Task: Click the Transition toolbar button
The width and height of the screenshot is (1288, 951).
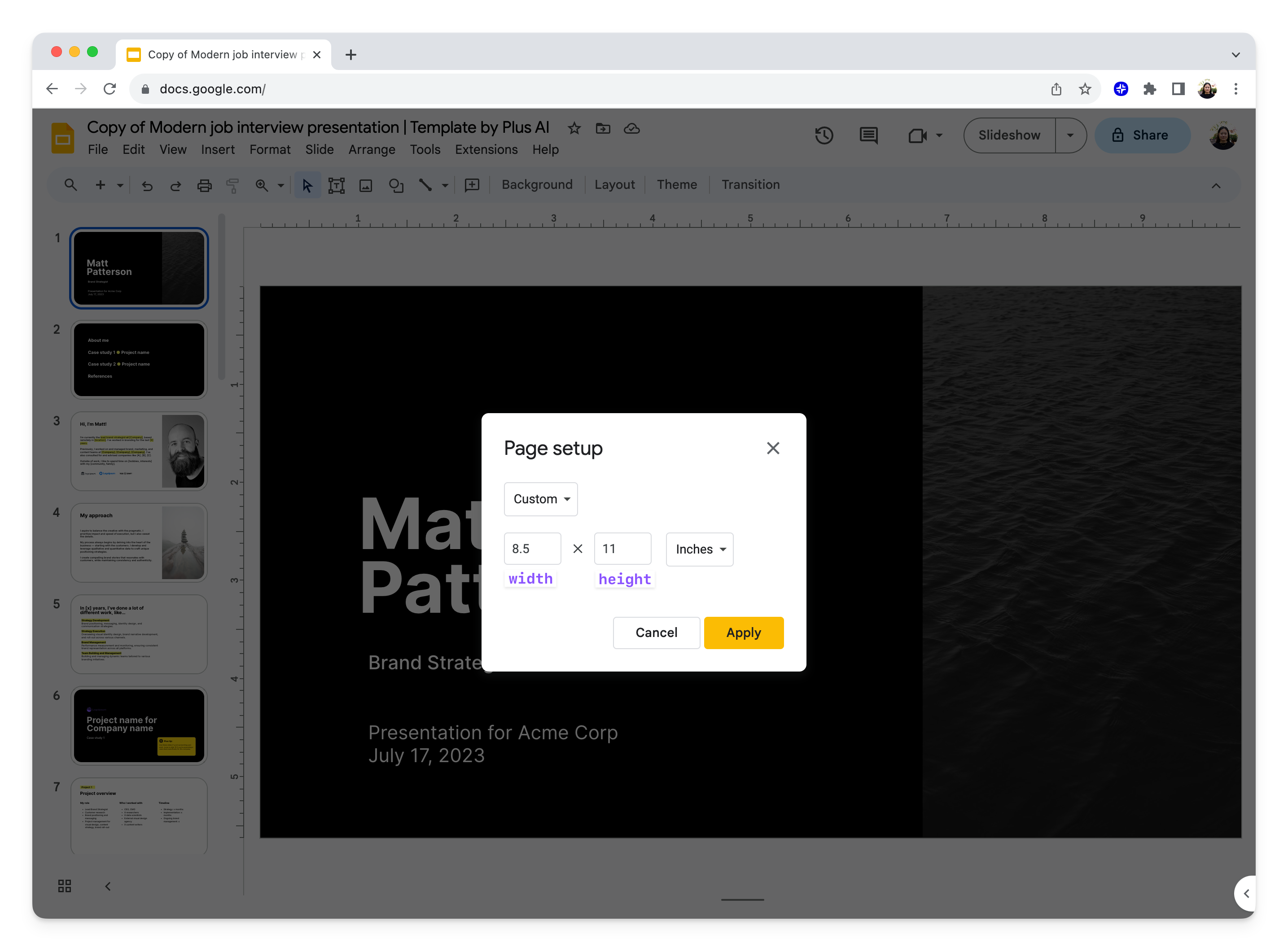Action: (750, 185)
